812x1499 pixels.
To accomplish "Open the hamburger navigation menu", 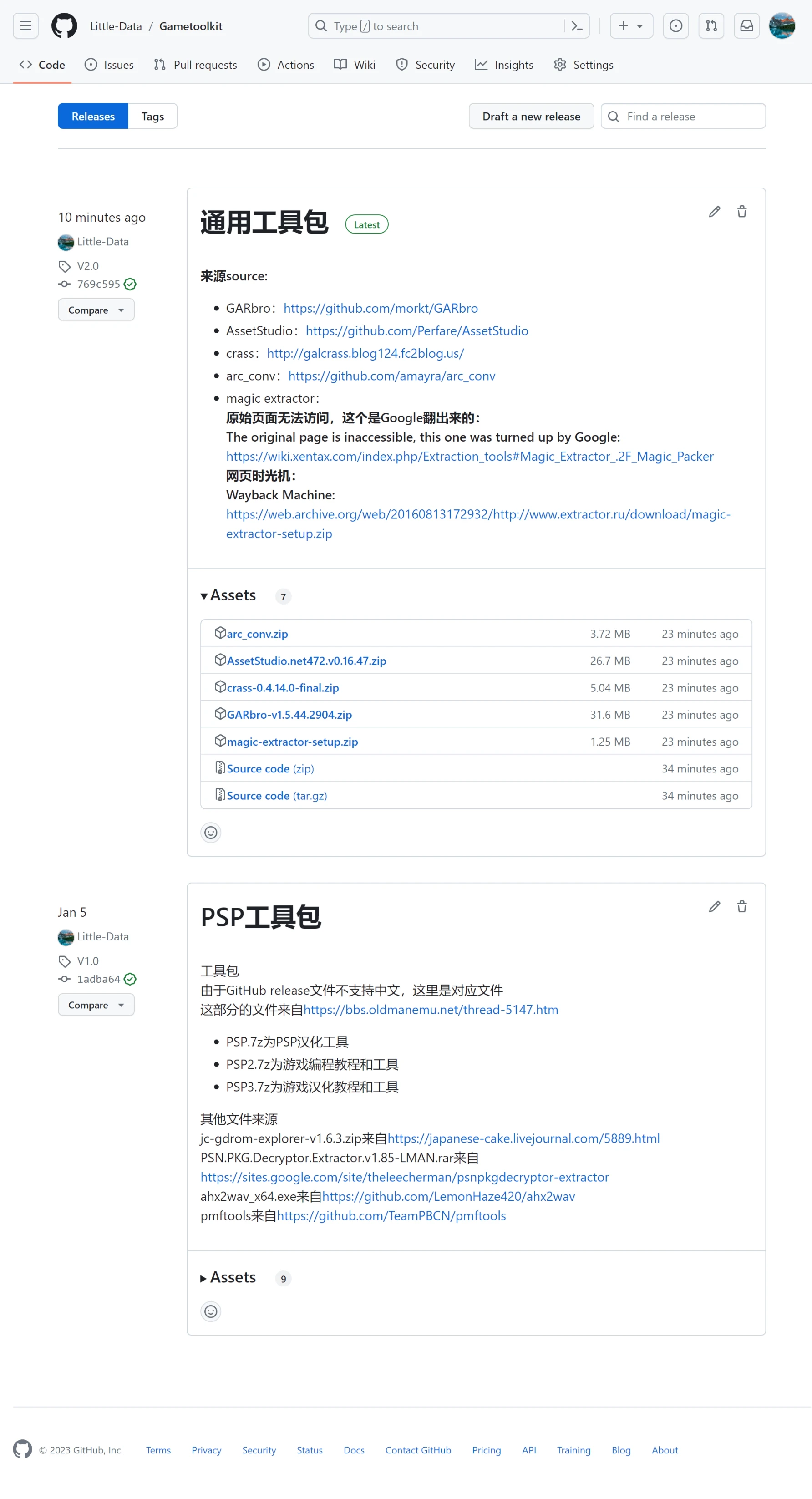I will (25, 25).
